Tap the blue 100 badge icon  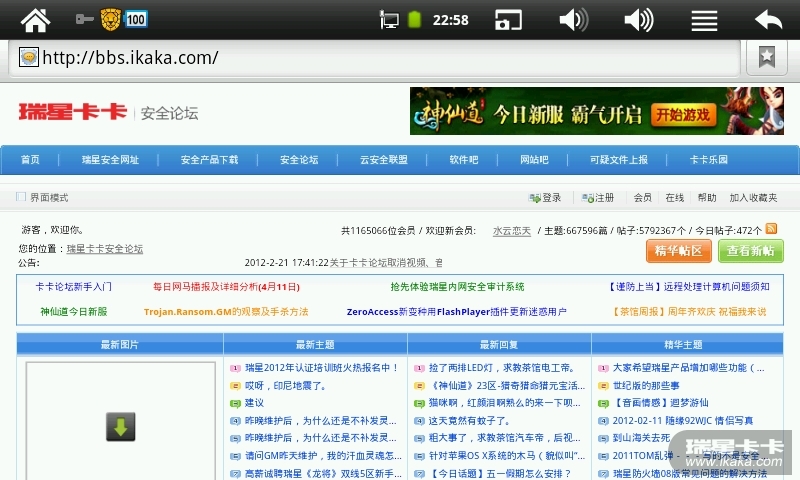136,19
